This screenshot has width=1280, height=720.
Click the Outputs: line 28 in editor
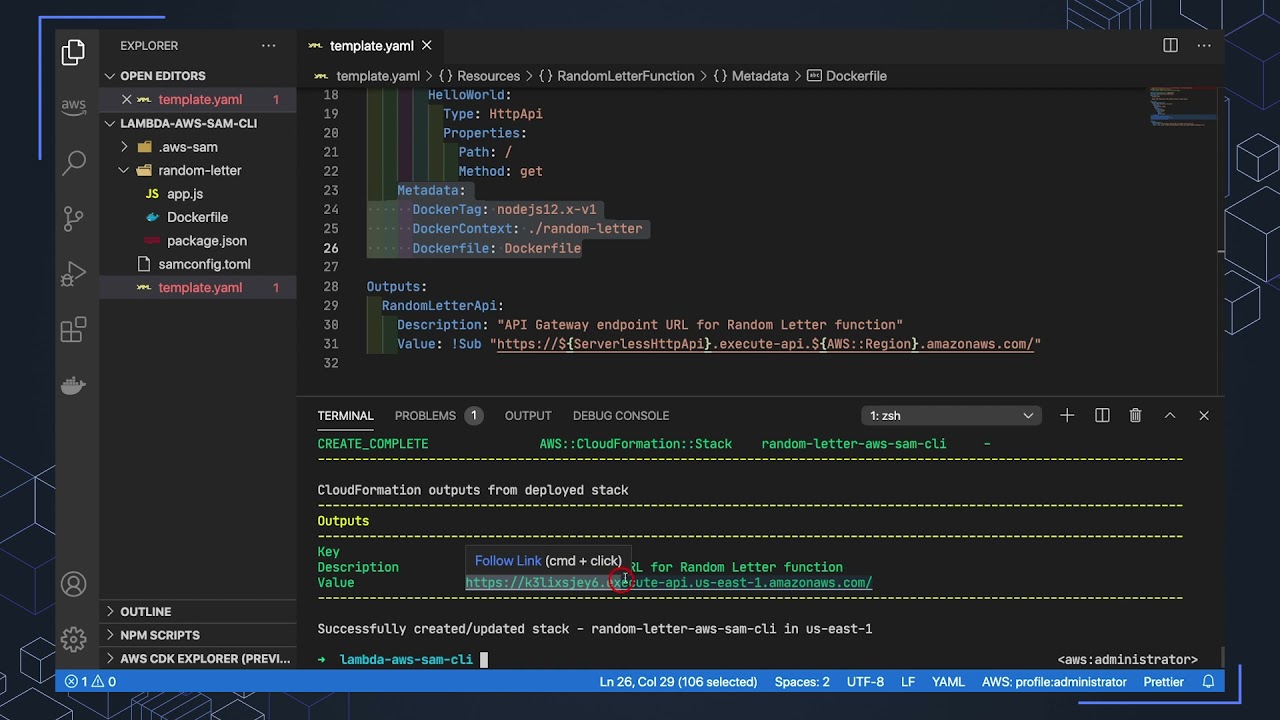point(397,287)
